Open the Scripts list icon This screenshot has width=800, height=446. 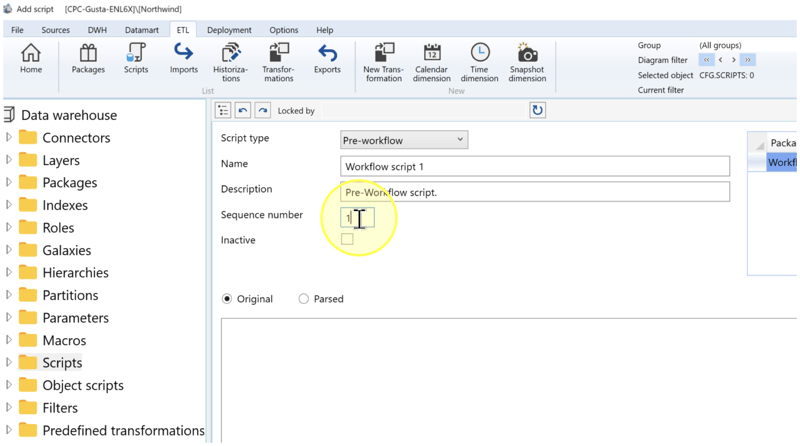tap(136, 59)
